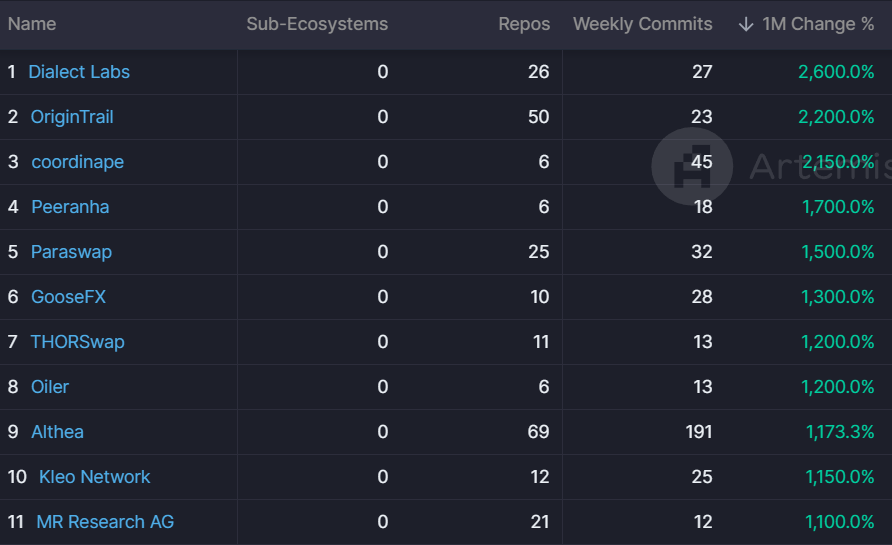Open the Kleo Network link
Image resolution: width=892 pixels, height=545 pixels.
[x=94, y=476]
